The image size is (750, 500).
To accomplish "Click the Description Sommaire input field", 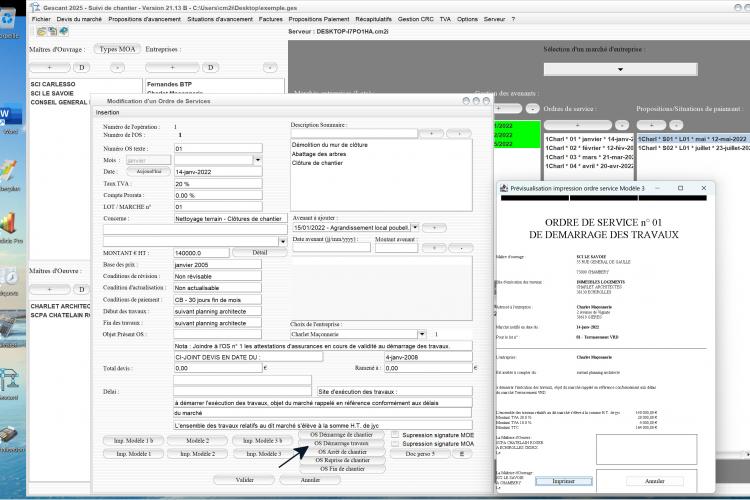I will pyautogui.click(x=354, y=133).
